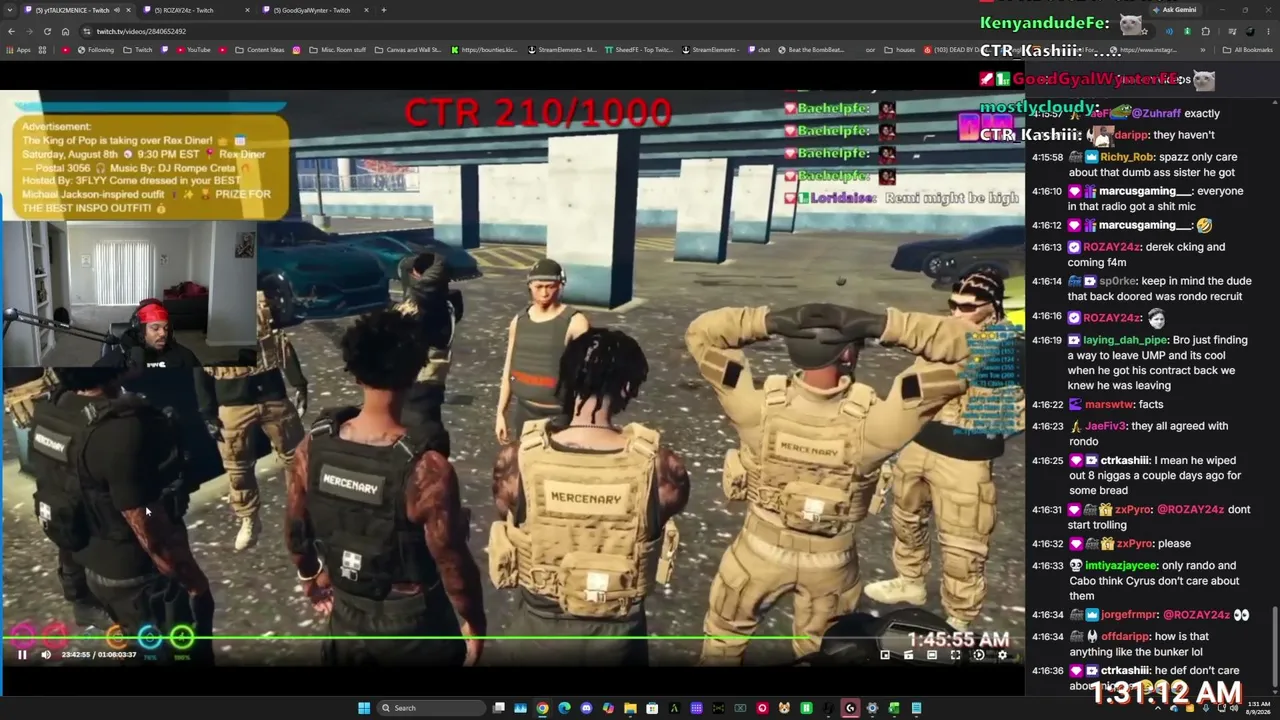Screen dimensions: 1280x720
Task: Click chat username JaeFiv3
Action: tap(1105, 426)
